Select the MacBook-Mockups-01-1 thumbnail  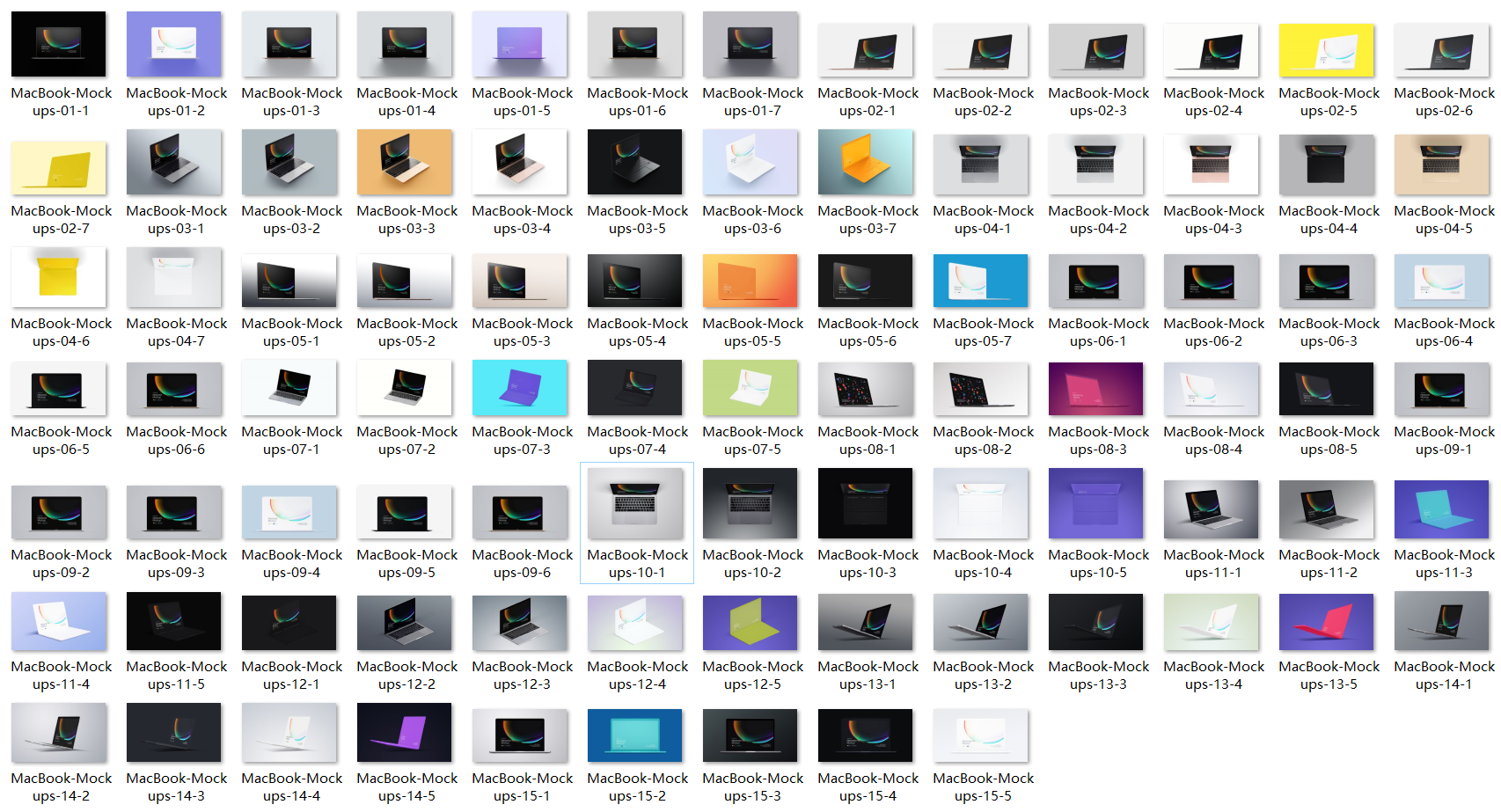[59, 44]
